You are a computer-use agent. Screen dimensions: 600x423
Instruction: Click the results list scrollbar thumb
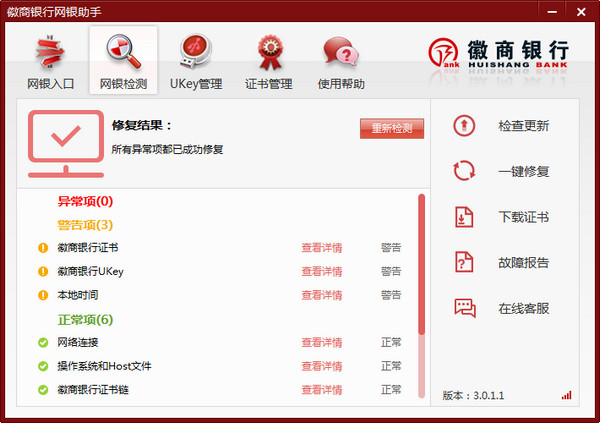421,264
